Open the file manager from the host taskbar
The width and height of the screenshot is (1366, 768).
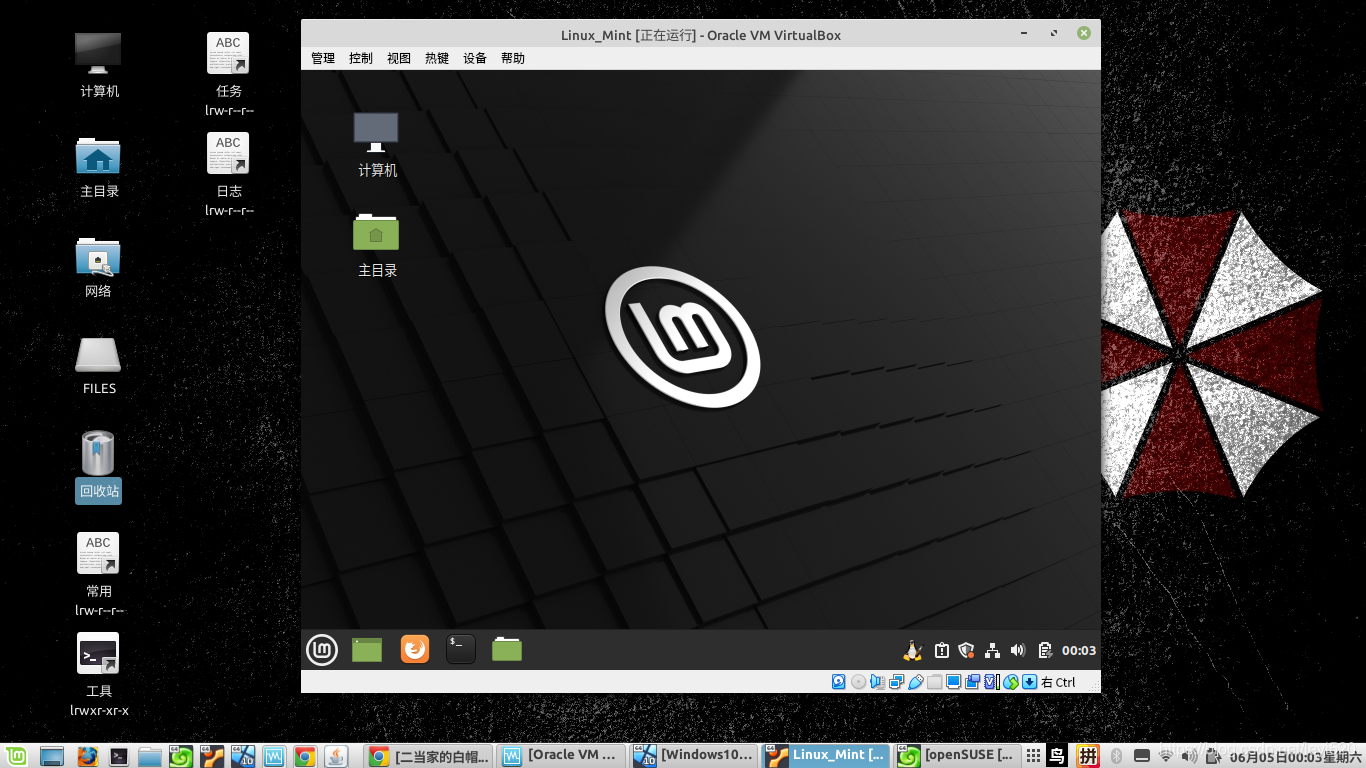click(150, 756)
